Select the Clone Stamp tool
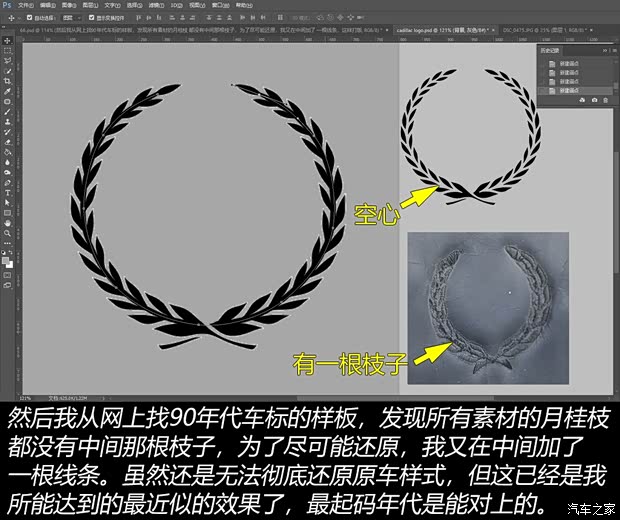Viewport: 620px width, 520px height. (x=8, y=122)
